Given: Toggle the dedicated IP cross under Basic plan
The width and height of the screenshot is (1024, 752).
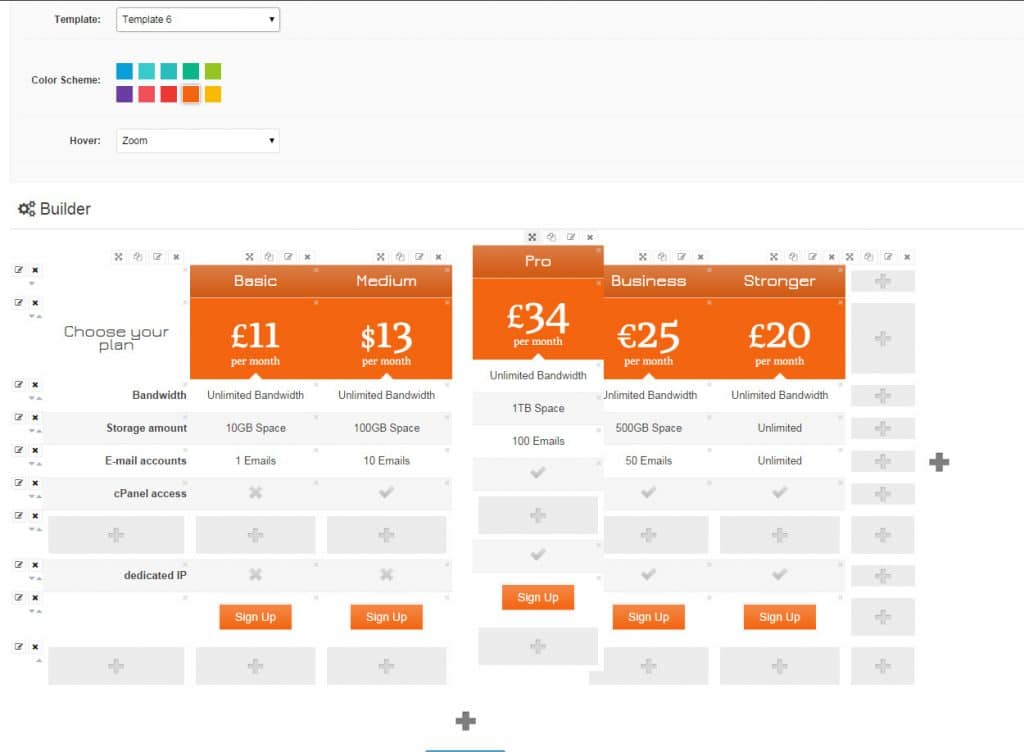Looking at the screenshot, I should click(255, 574).
